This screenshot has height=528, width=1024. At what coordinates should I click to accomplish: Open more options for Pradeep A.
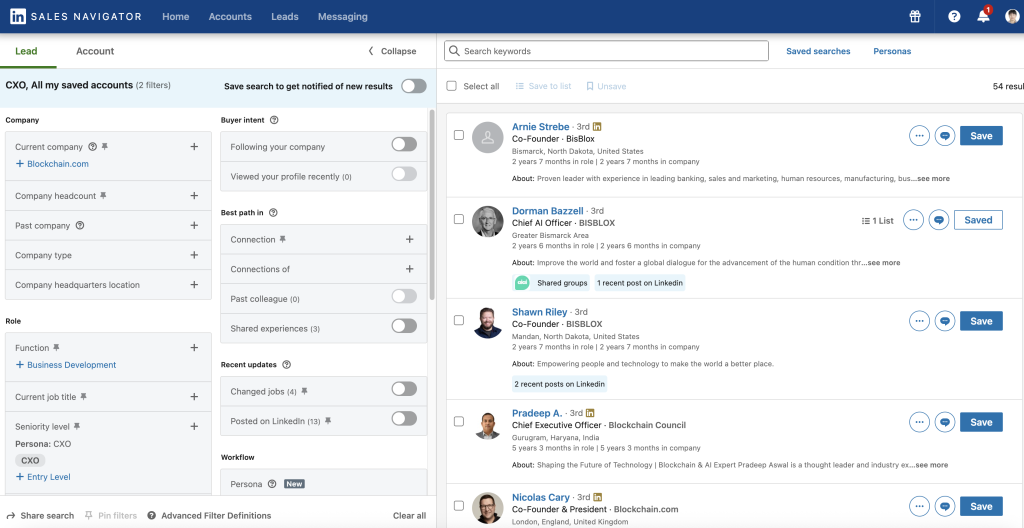pyautogui.click(x=919, y=422)
